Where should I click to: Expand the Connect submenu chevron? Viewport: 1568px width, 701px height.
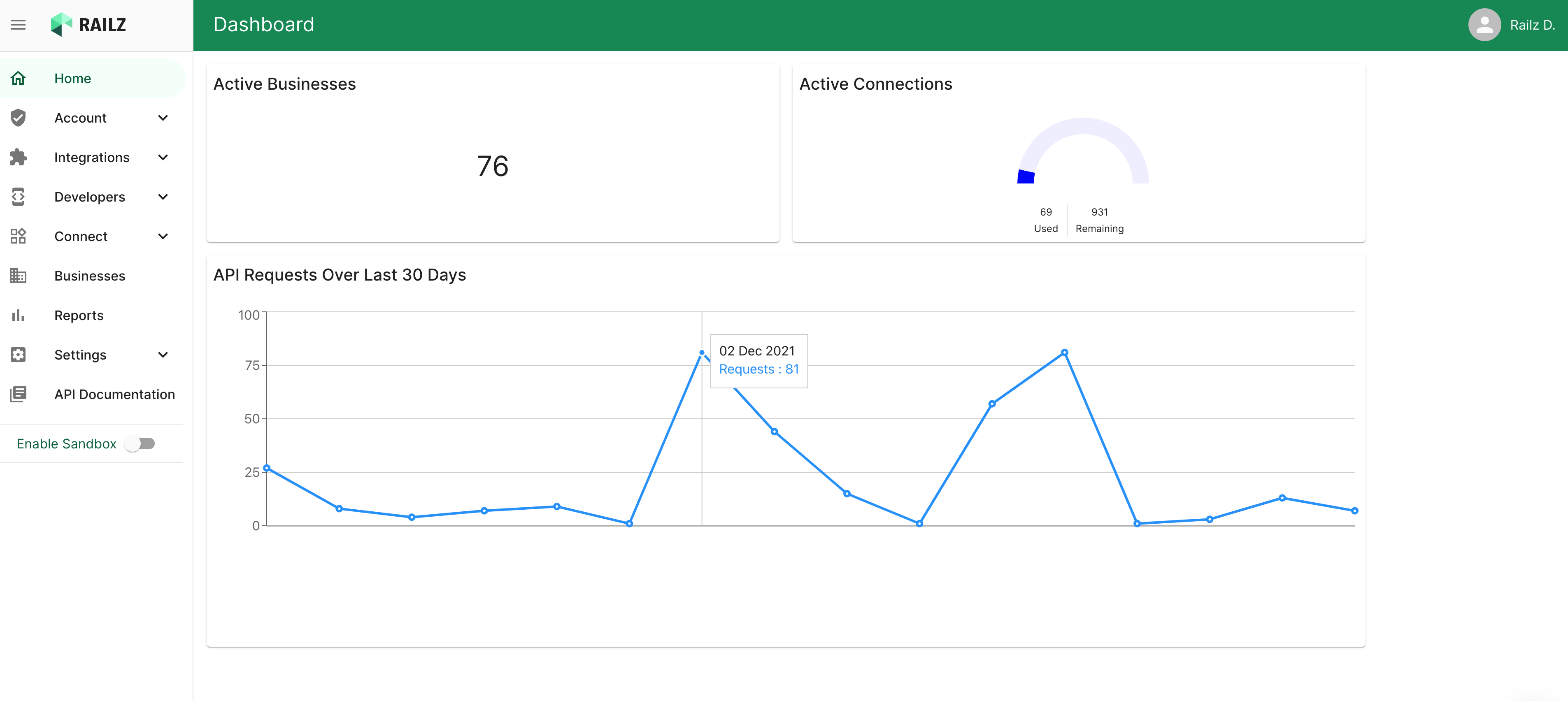(x=163, y=237)
